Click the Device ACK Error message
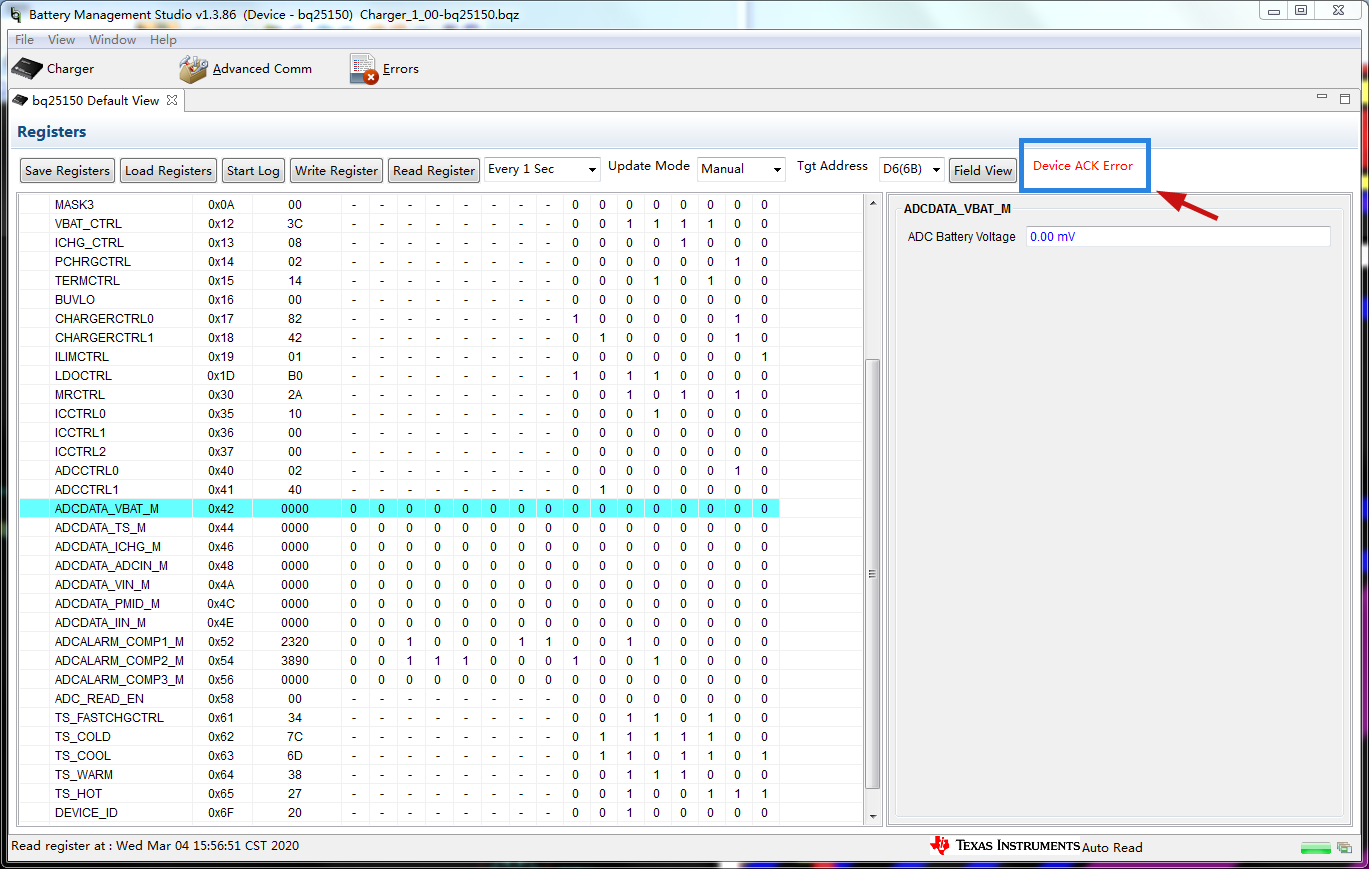This screenshot has height=869, width=1369. 1083,165
